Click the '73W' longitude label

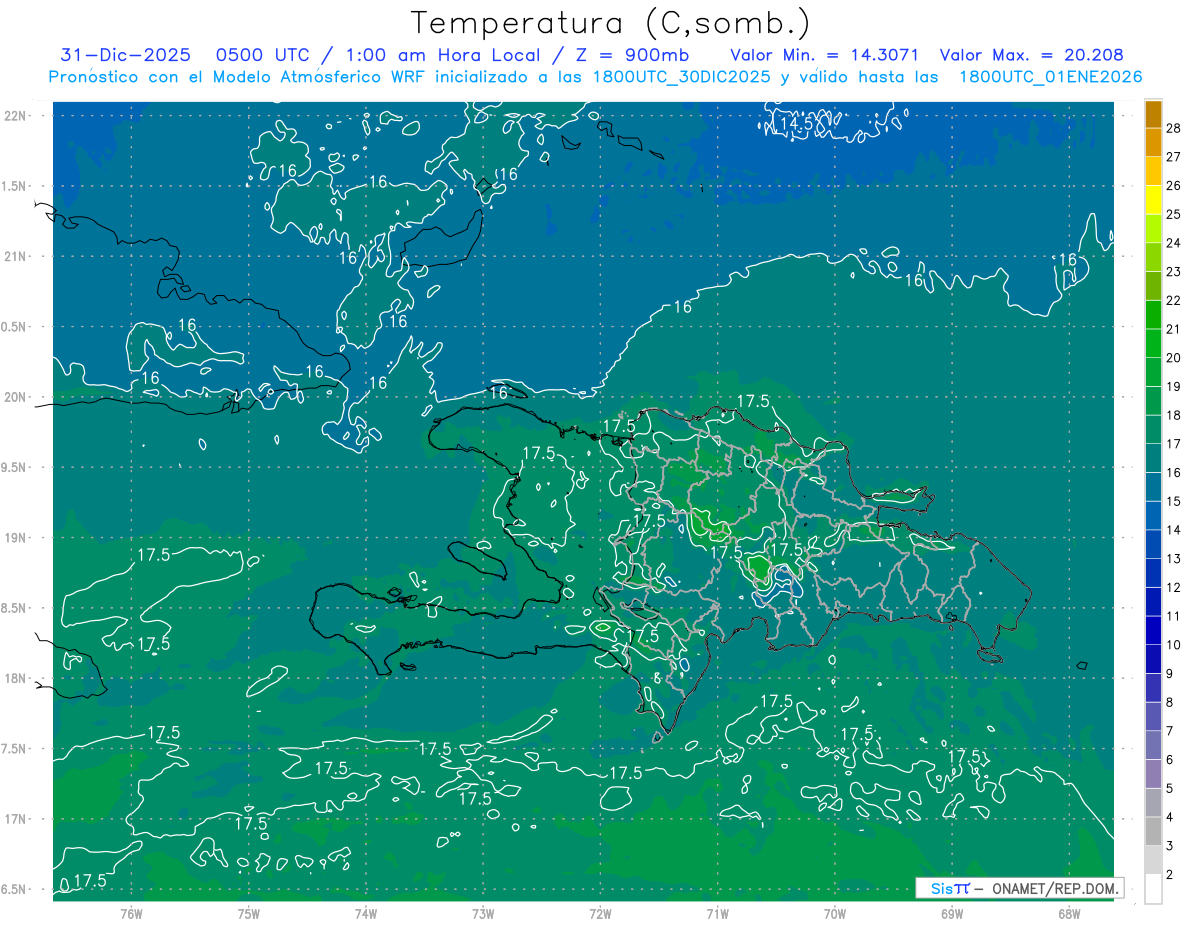coord(483,912)
